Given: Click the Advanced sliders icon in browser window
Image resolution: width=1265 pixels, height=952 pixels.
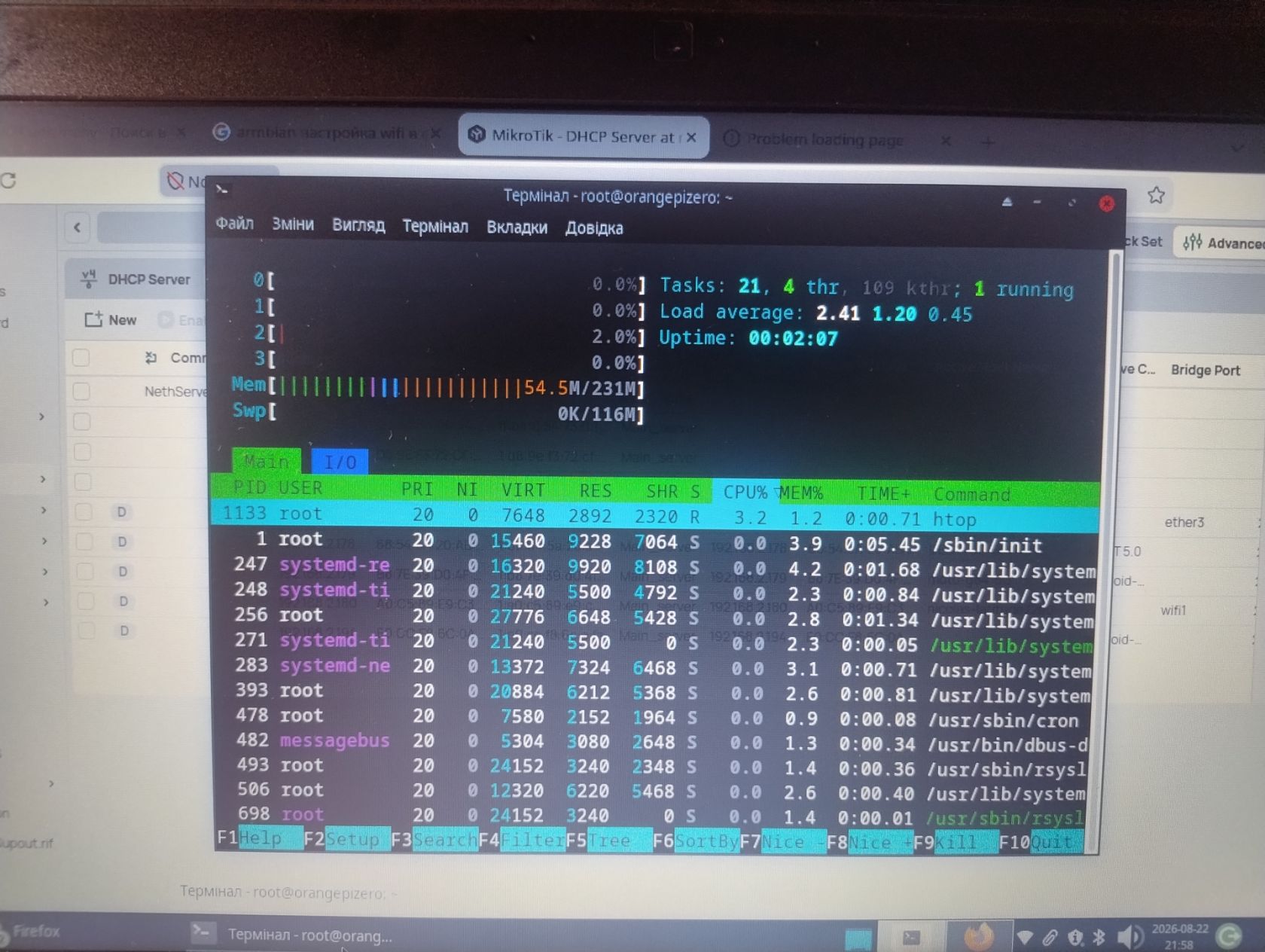Looking at the screenshot, I should click(x=1192, y=243).
